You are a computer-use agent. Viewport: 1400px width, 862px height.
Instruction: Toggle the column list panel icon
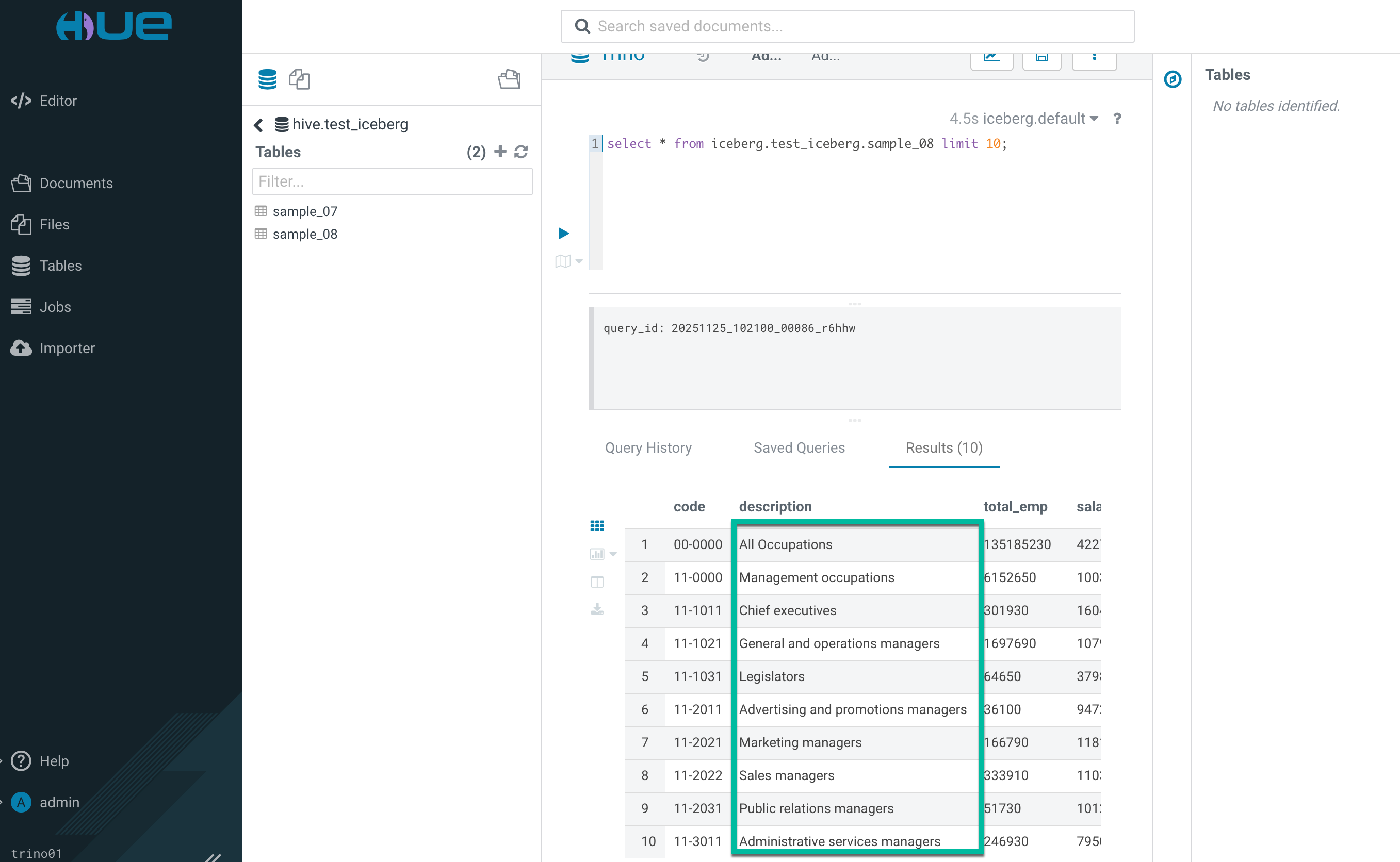pyautogui.click(x=596, y=582)
